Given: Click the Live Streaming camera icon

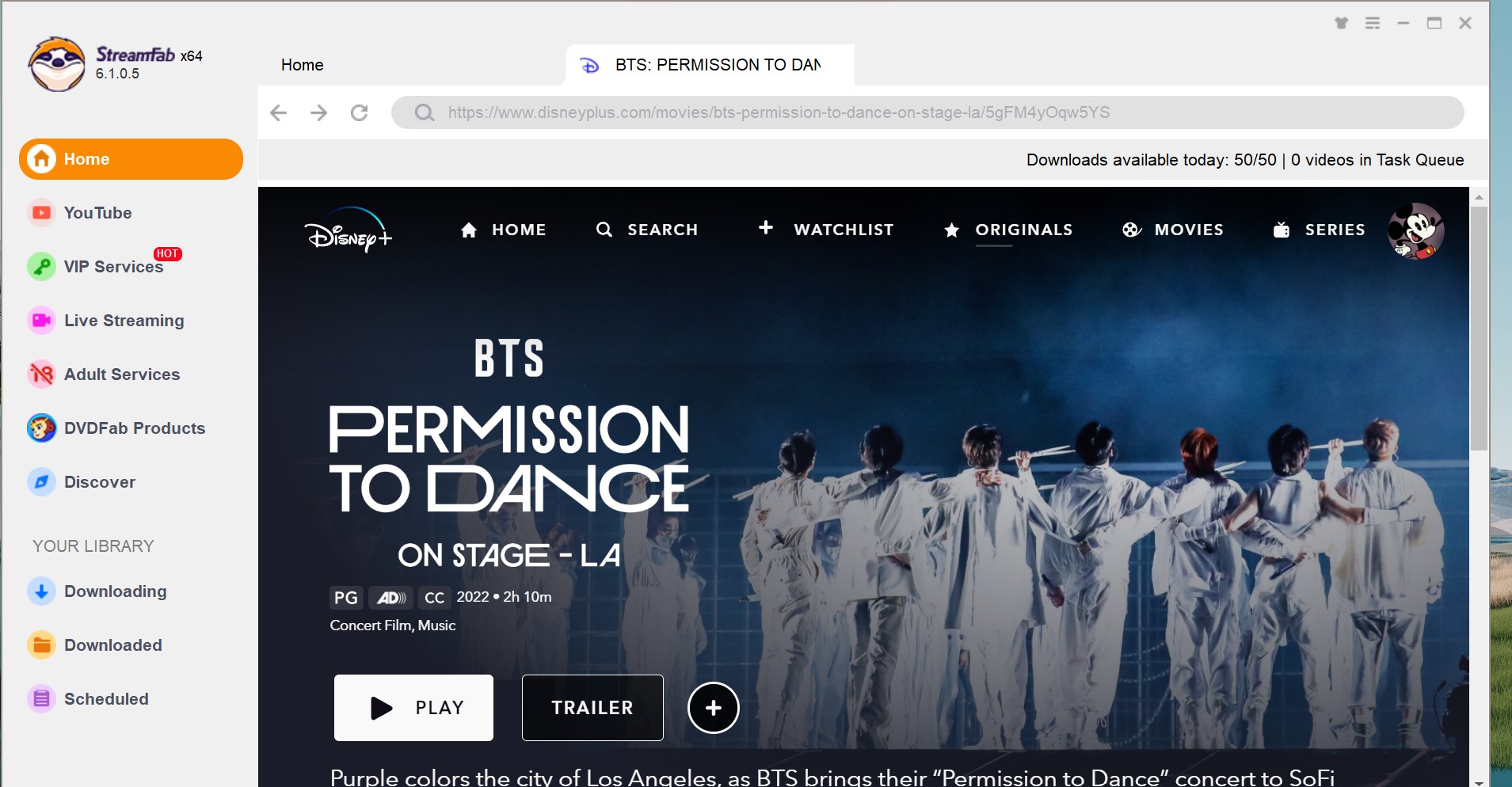Looking at the screenshot, I should coord(41,321).
